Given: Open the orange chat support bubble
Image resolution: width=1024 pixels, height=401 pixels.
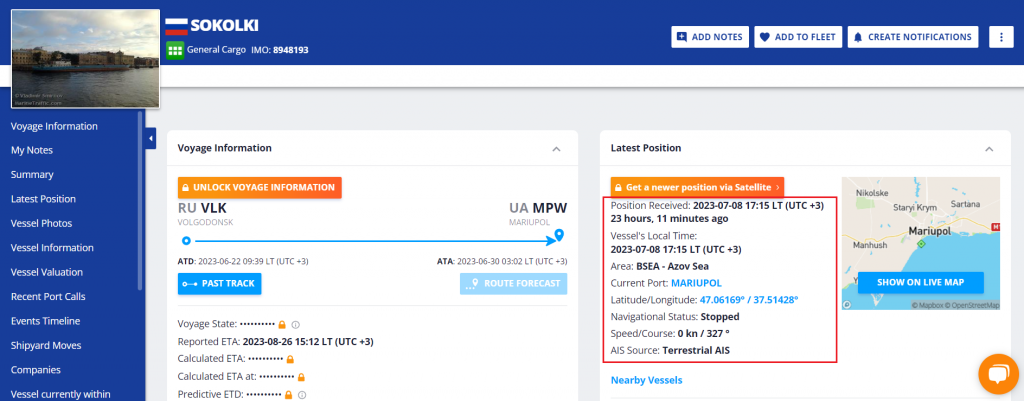Looking at the screenshot, I should [x=996, y=374].
